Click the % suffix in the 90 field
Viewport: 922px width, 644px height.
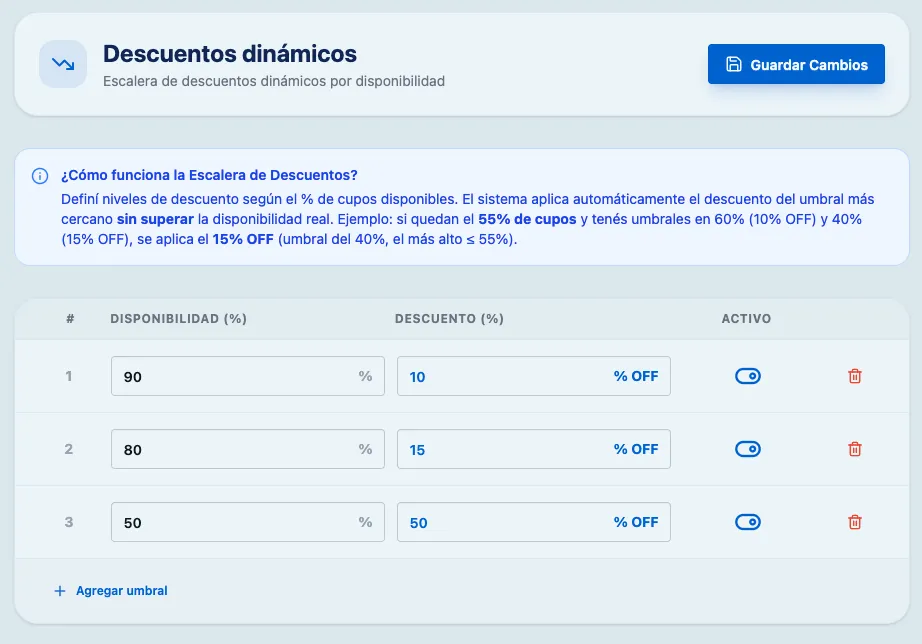click(365, 376)
